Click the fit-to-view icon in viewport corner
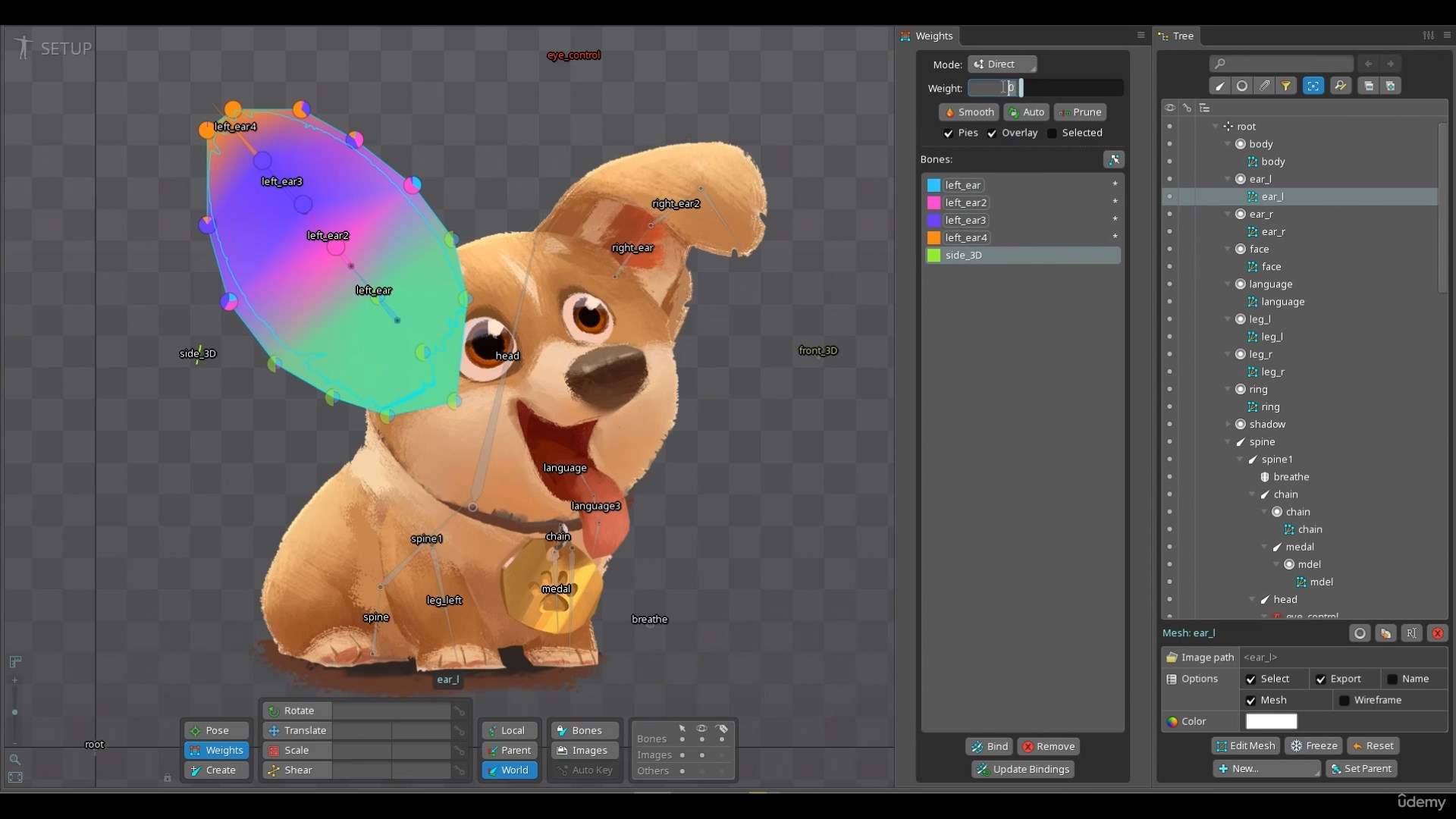 pyautogui.click(x=14, y=778)
